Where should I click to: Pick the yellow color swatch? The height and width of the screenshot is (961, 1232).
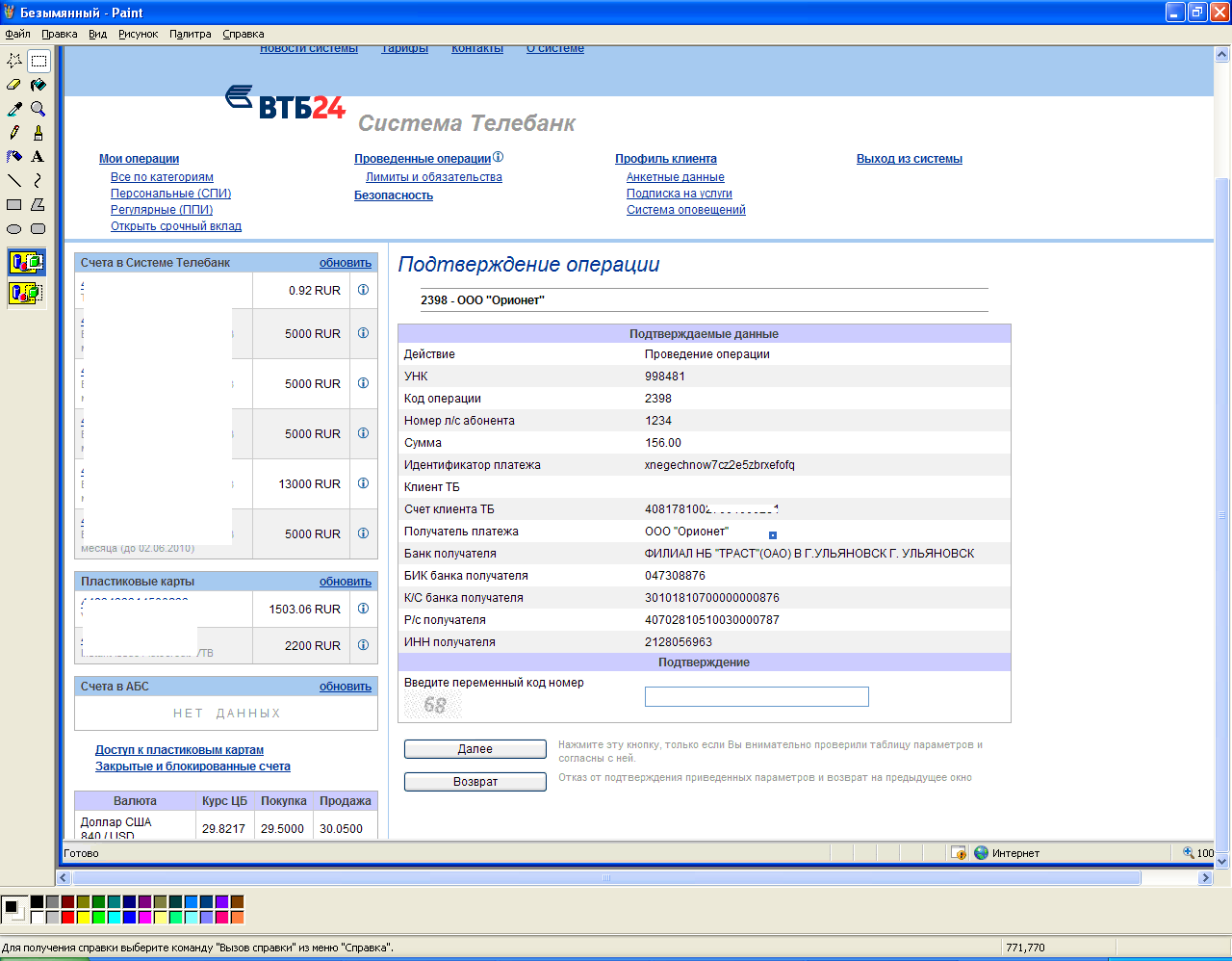point(83,918)
